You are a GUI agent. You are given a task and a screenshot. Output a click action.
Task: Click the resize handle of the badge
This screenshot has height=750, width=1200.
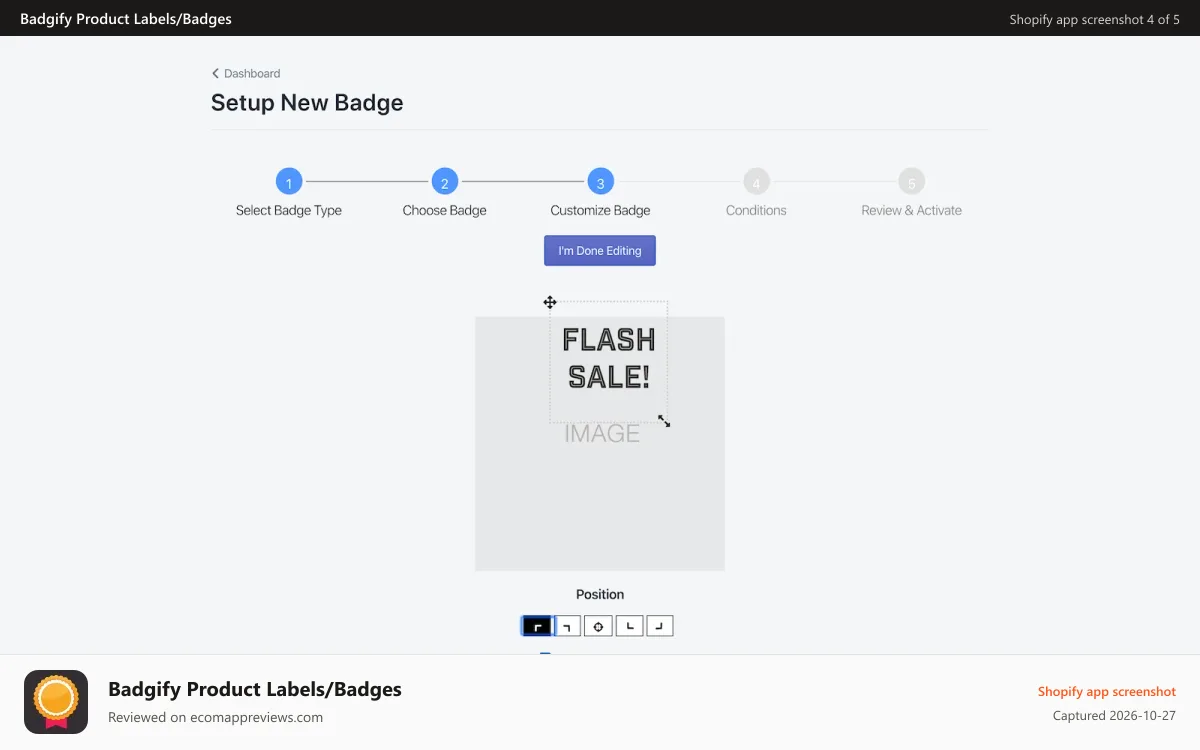coord(664,421)
